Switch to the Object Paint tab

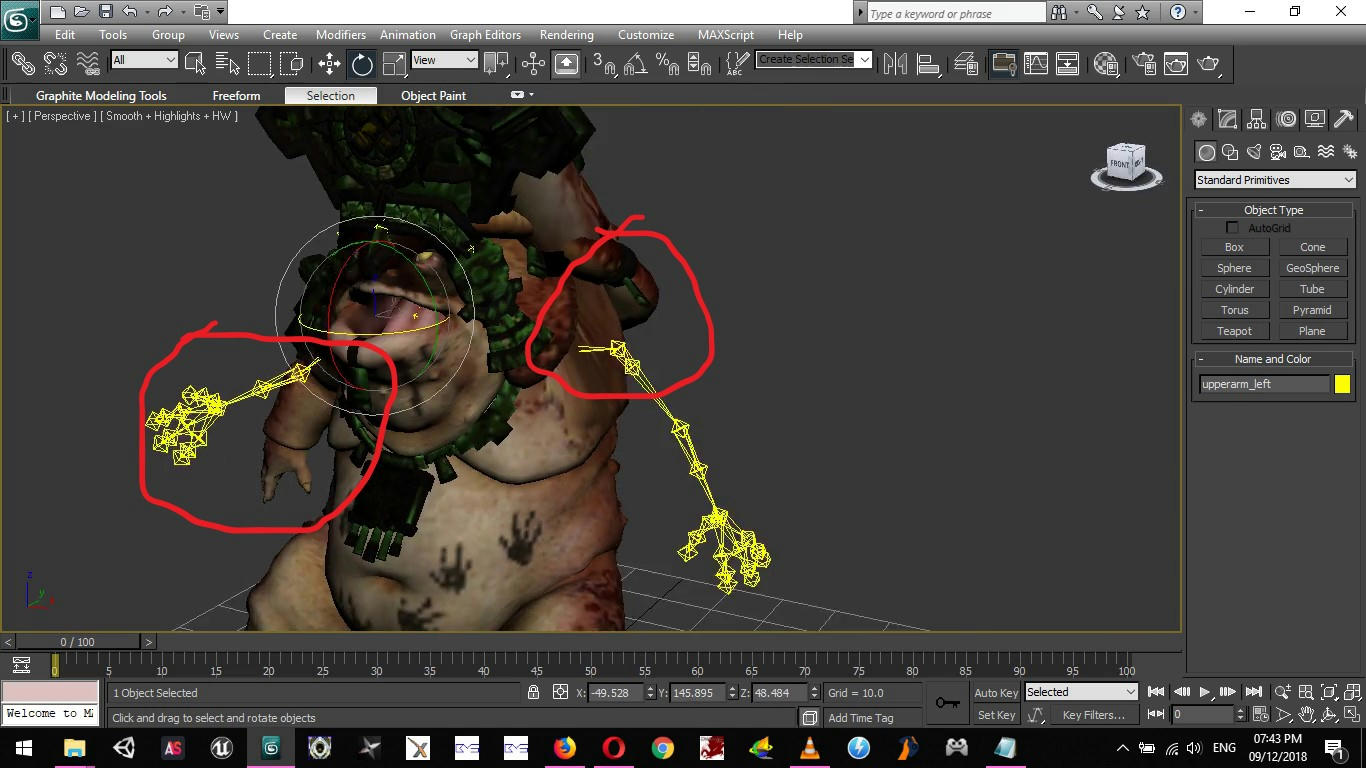tap(433, 96)
